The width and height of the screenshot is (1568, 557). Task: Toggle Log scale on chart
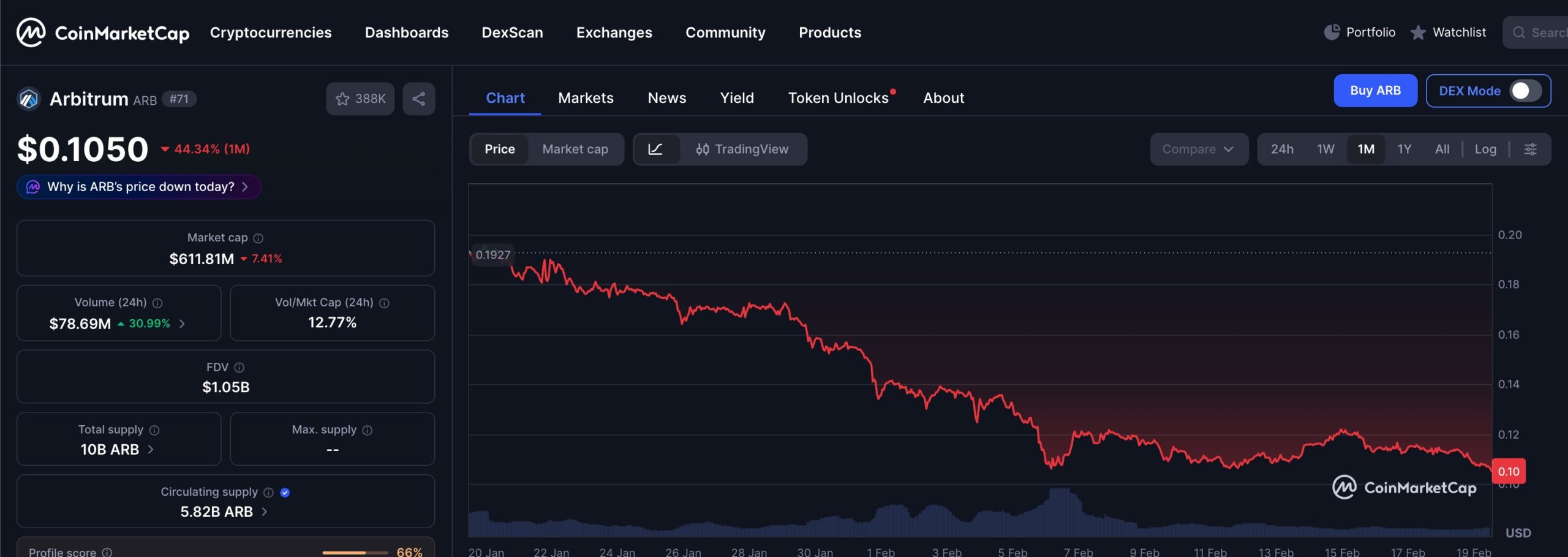1485,149
